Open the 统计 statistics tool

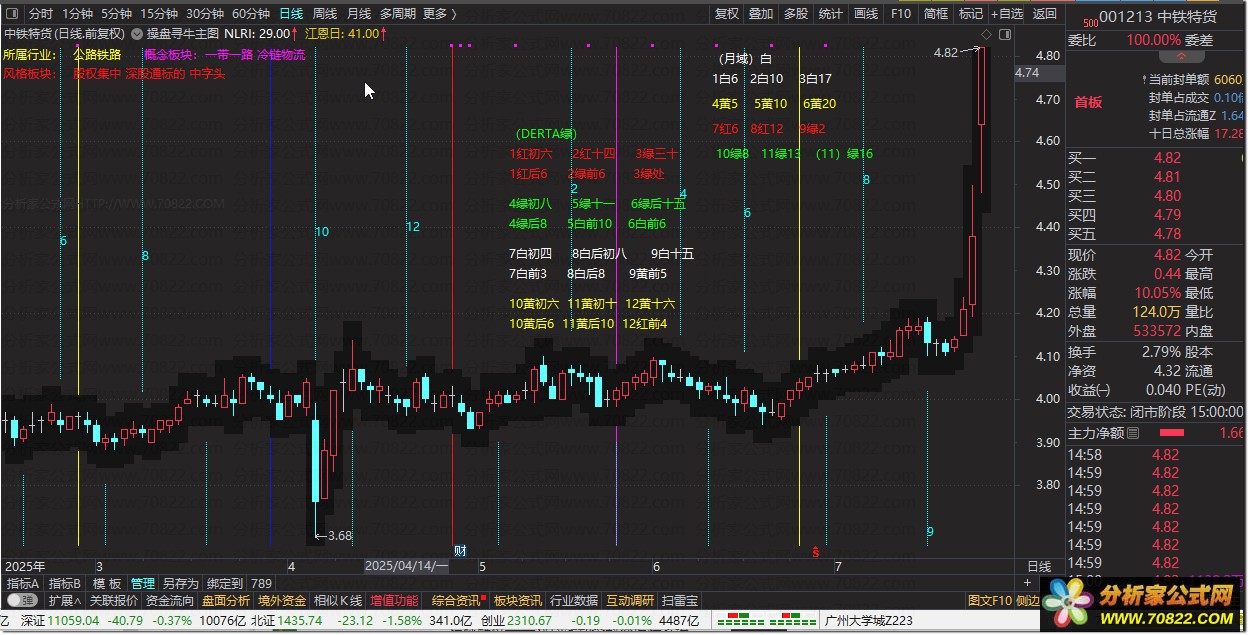pos(830,14)
